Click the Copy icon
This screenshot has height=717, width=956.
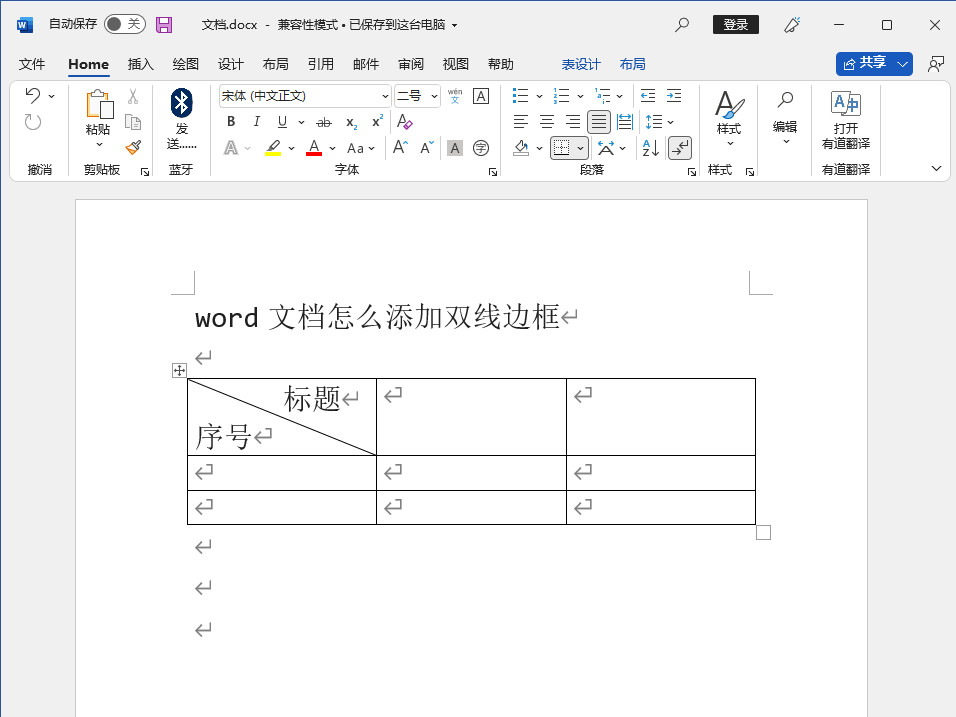pos(133,122)
